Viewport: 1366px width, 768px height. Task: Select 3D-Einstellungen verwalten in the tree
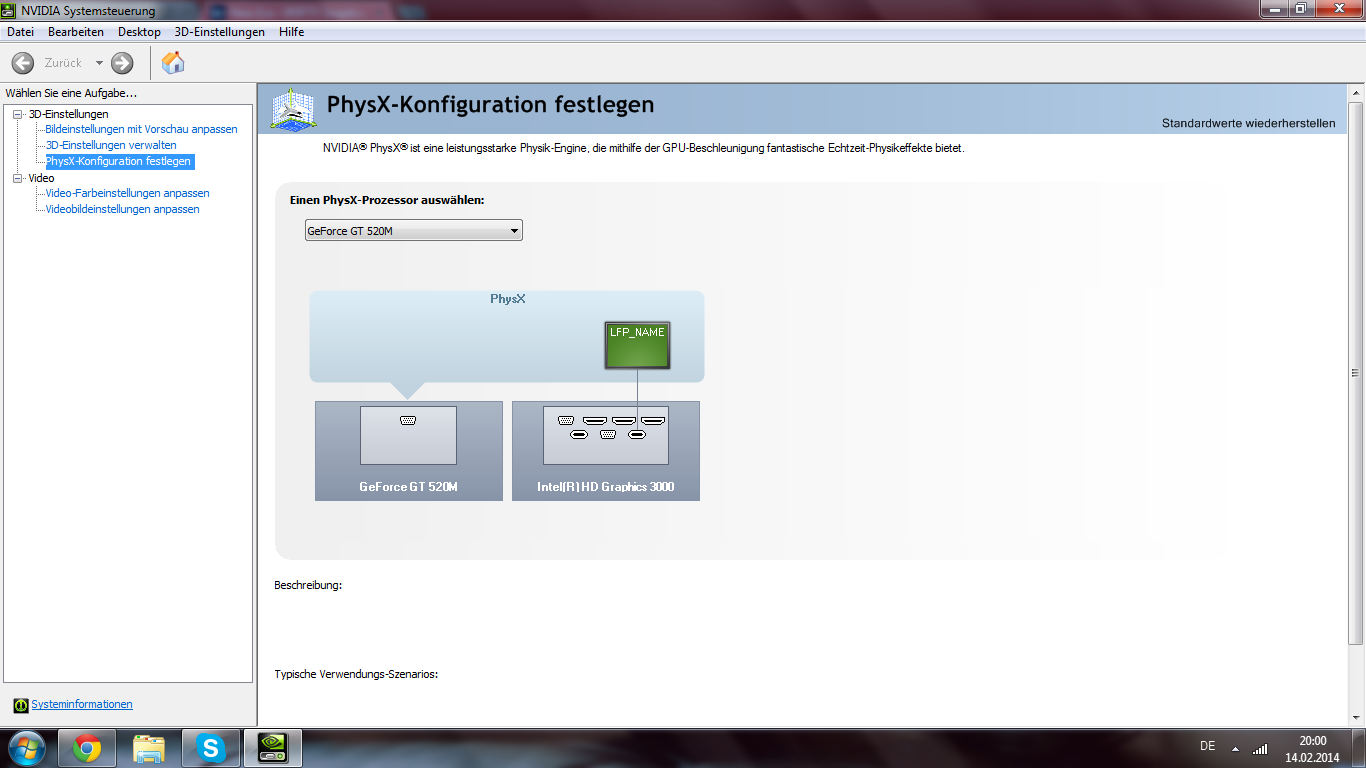111,145
